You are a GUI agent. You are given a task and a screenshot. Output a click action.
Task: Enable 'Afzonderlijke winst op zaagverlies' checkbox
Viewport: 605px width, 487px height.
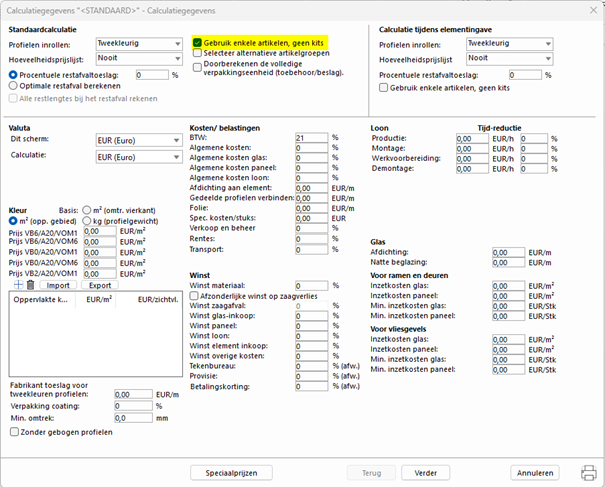tap(196, 296)
